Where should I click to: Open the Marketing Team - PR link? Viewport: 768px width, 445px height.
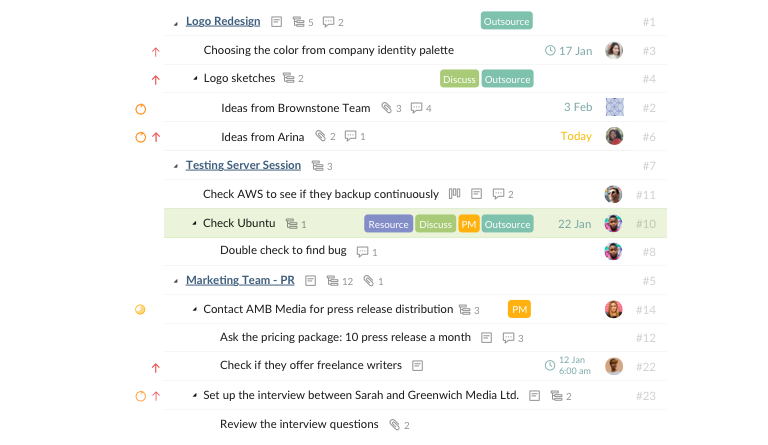[x=240, y=281]
